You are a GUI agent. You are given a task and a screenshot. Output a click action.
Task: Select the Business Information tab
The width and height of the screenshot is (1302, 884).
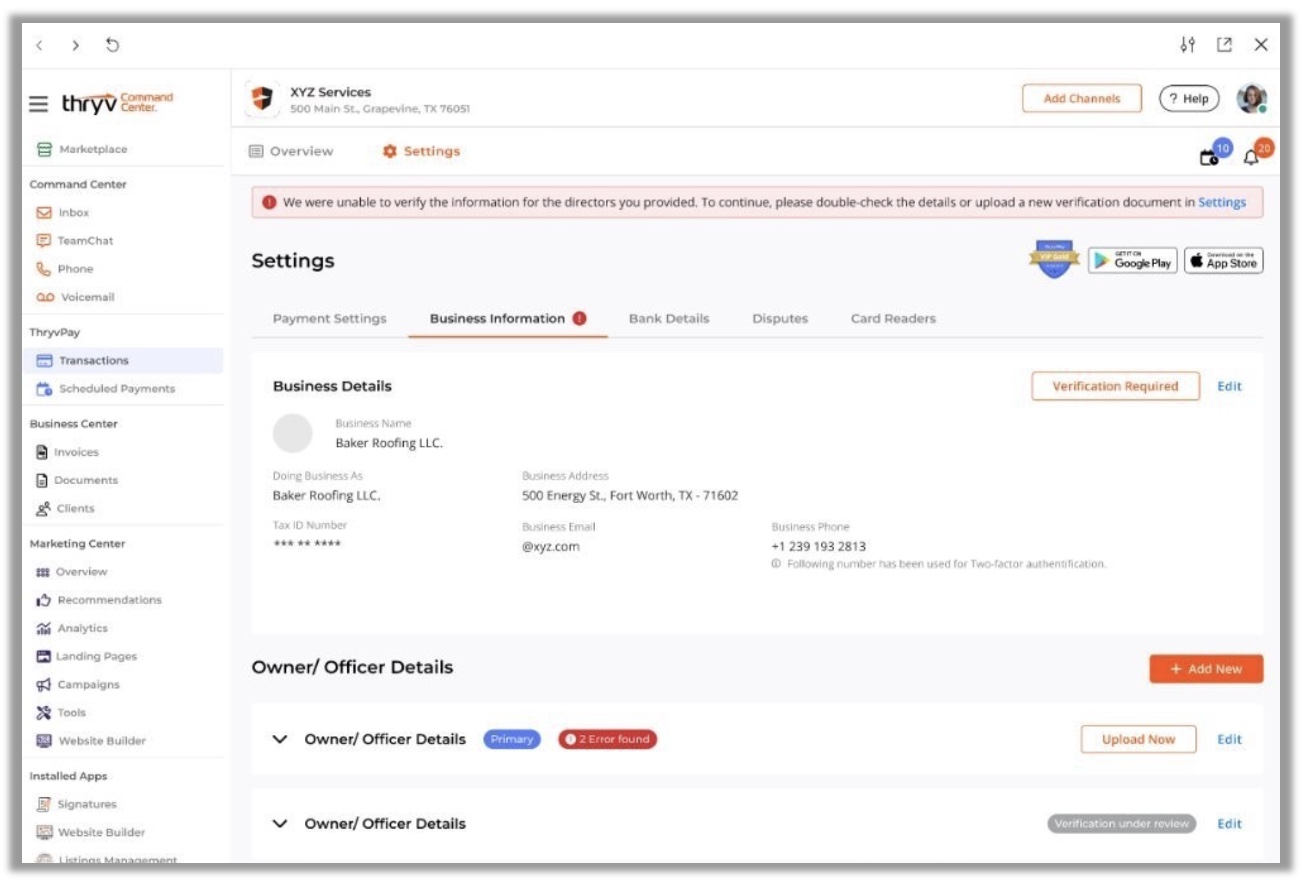pos(508,318)
